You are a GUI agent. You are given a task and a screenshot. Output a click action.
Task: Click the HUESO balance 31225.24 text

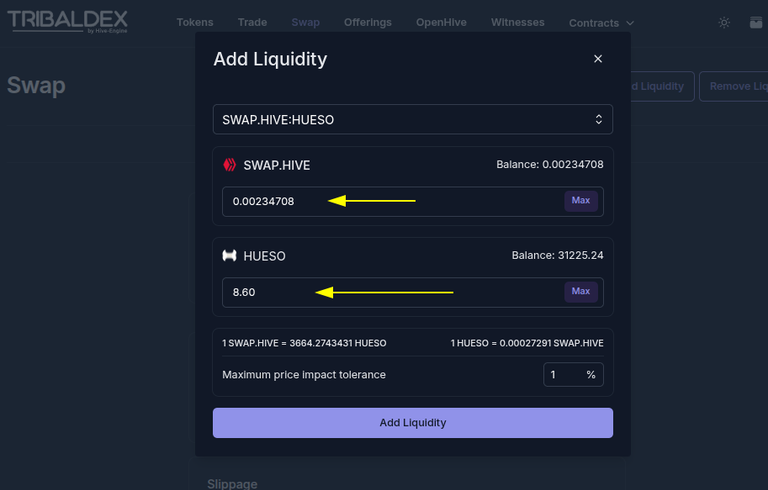557,255
